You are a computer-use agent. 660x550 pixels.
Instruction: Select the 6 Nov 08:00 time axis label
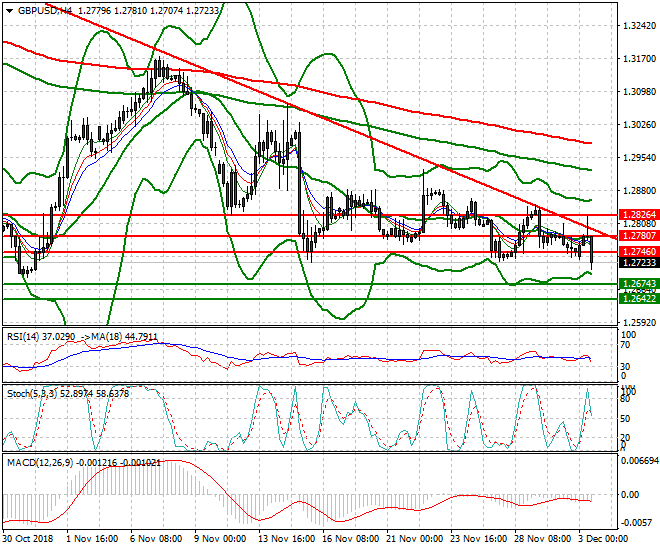coord(156,539)
